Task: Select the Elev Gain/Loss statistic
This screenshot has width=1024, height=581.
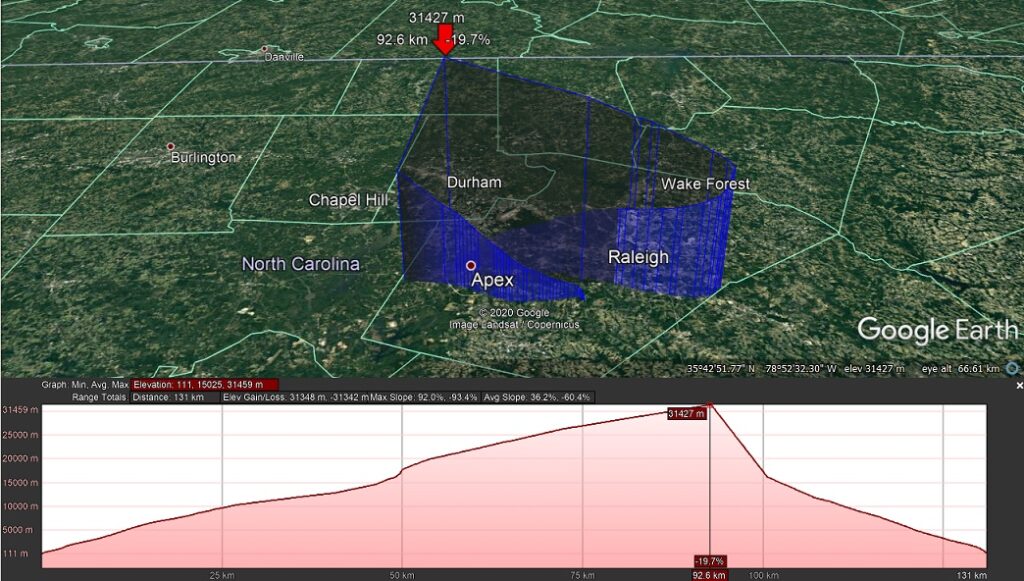Action: point(296,397)
